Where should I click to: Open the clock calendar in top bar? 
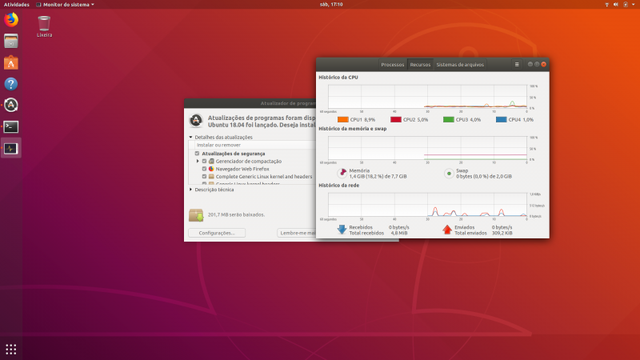coord(331,4)
